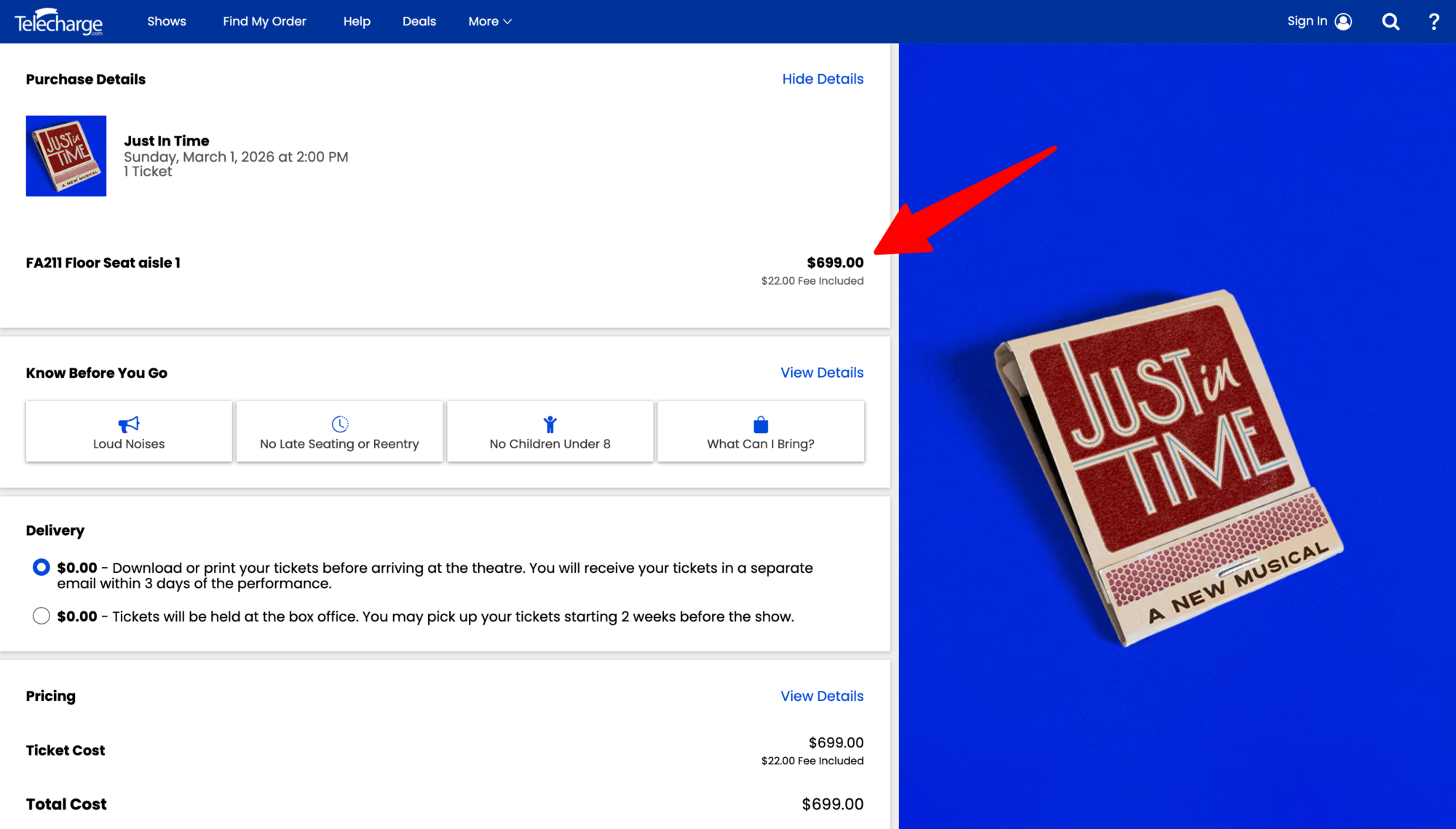
Task: Go to the Deals page
Action: coord(419,22)
